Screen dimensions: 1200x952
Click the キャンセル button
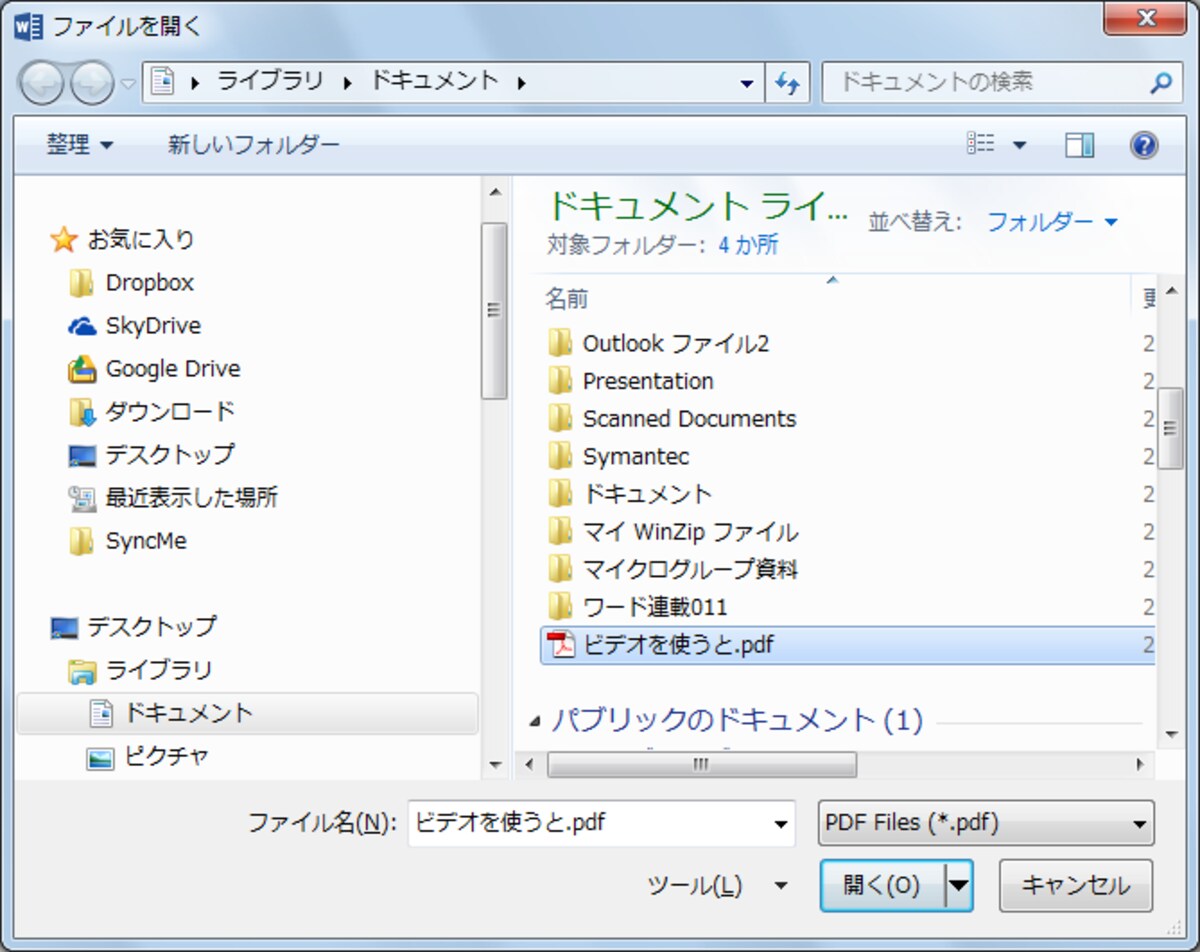point(1076,885)
